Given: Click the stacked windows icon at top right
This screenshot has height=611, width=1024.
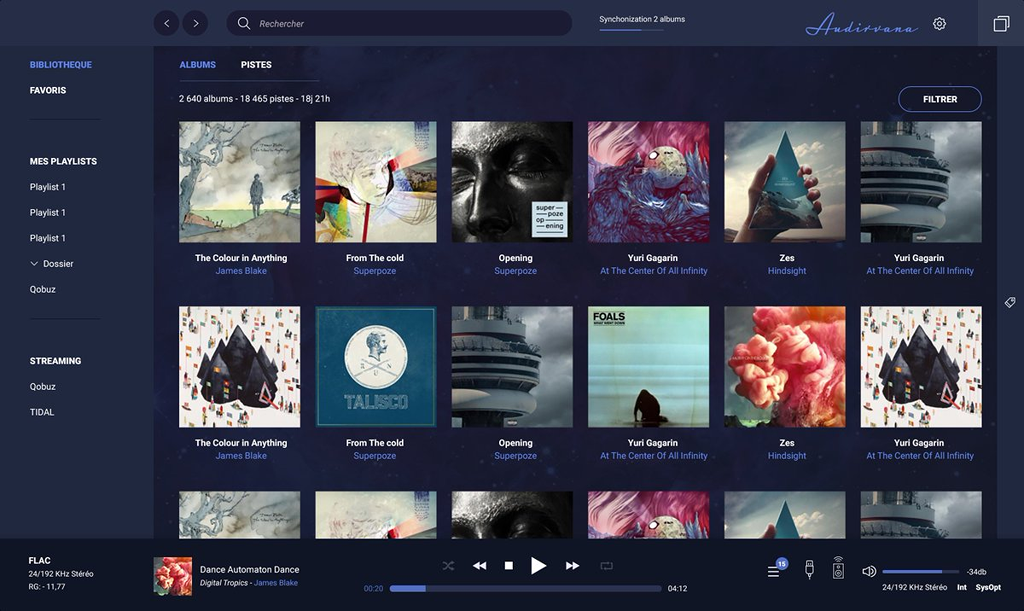Looking at the screenshot, I should 1001,24.
